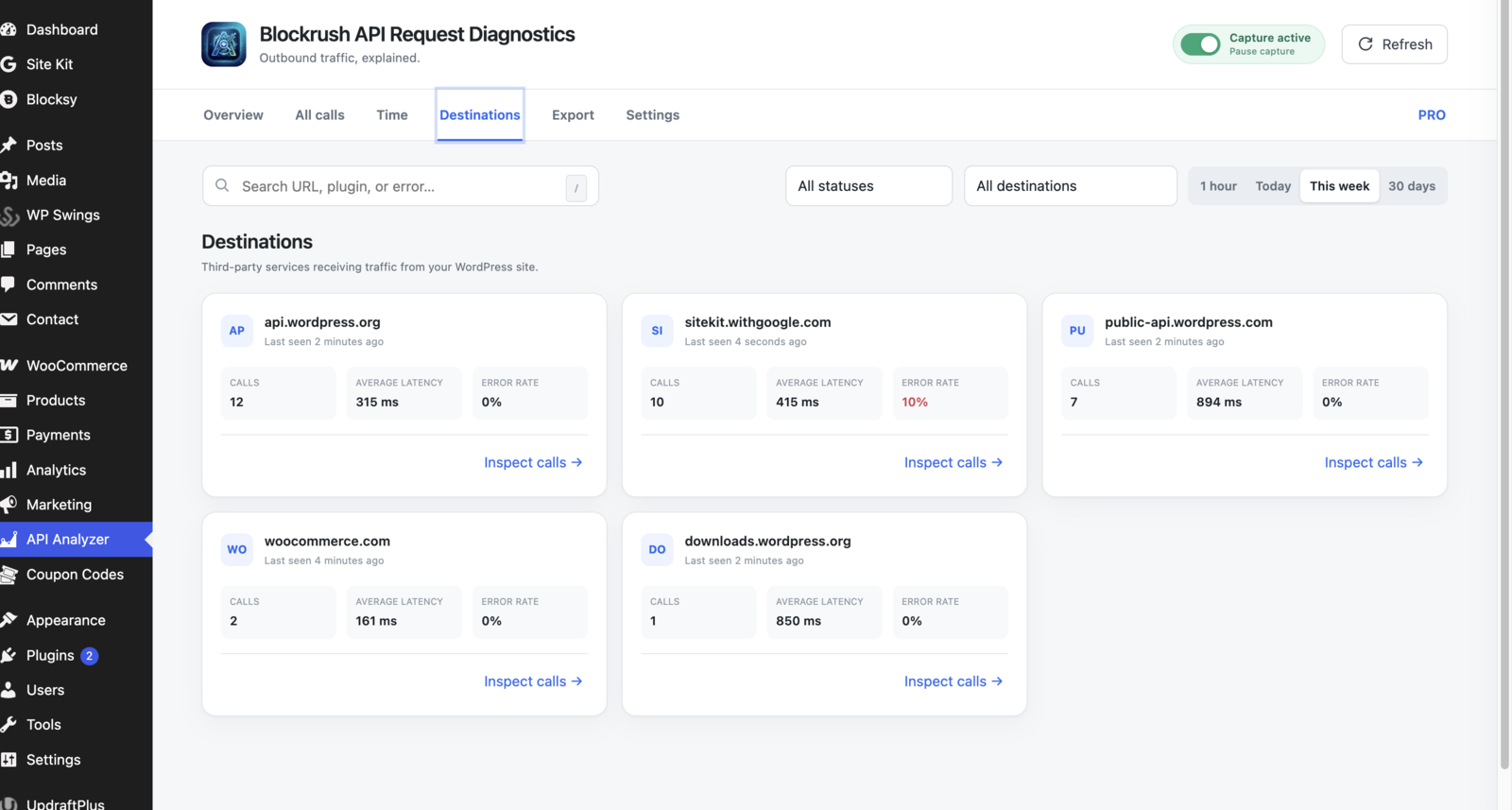Click the Appearance brush icon
The image size is (1512, 810).
tap(9, 620)
